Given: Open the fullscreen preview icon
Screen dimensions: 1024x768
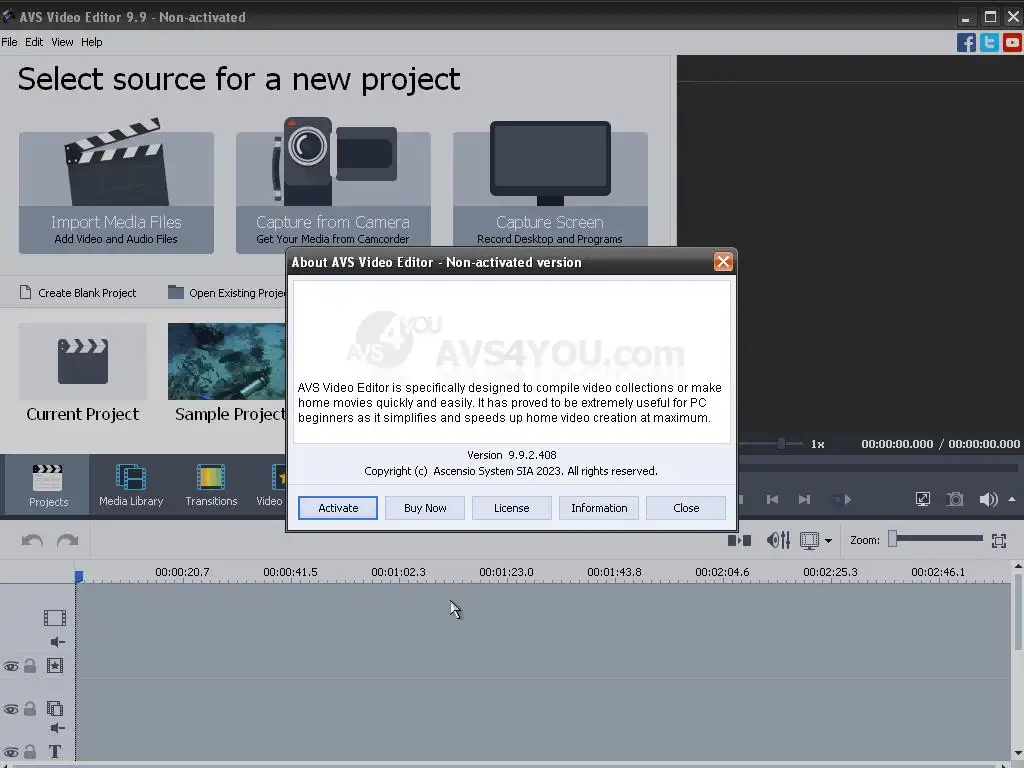Looking at the screenshot, I should point(923,500).
